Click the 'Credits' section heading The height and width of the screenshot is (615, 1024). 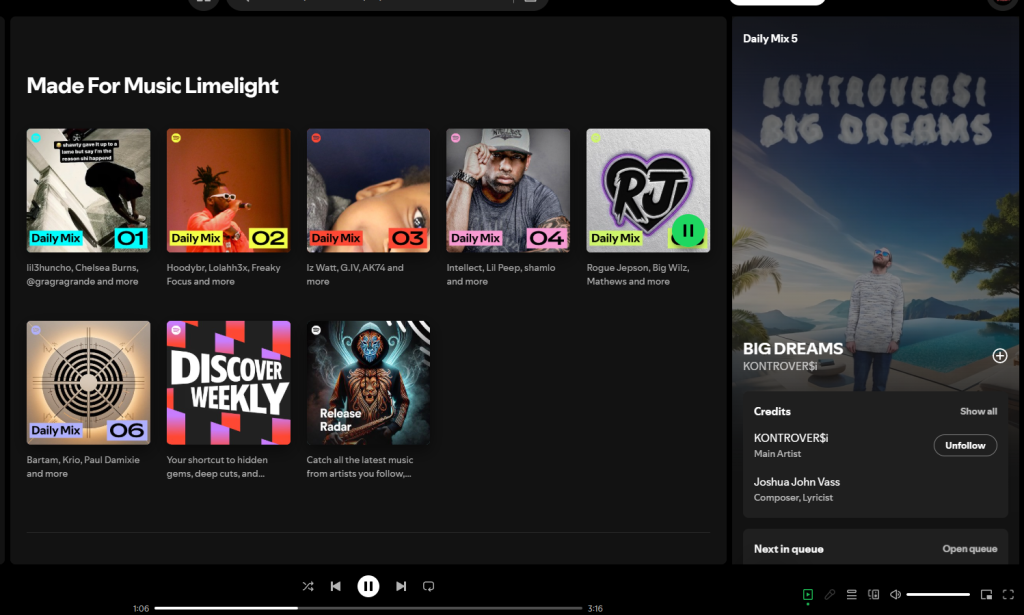tap(772, 411)
